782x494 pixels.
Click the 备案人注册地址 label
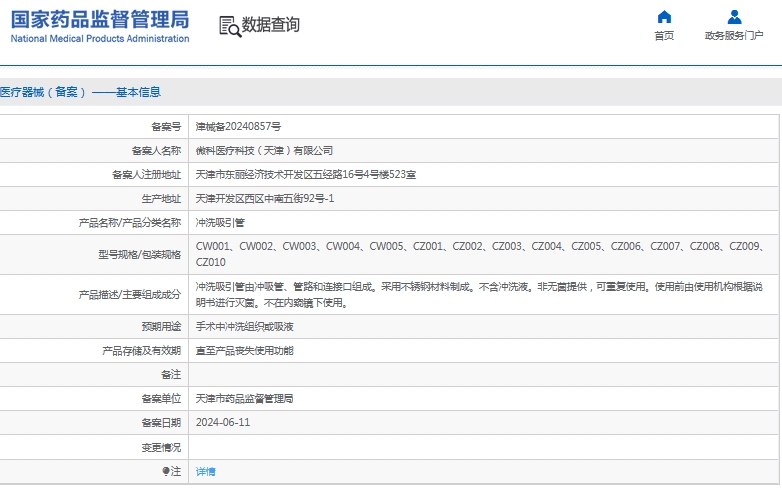[x=146, y=174]
